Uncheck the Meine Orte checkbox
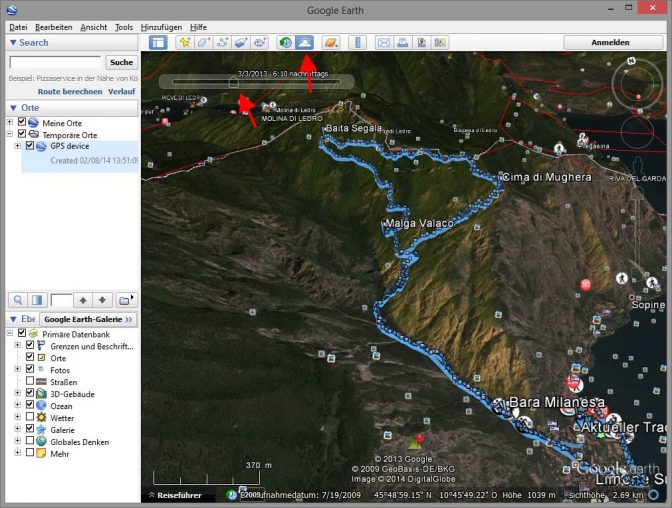 tap(22, 122)
